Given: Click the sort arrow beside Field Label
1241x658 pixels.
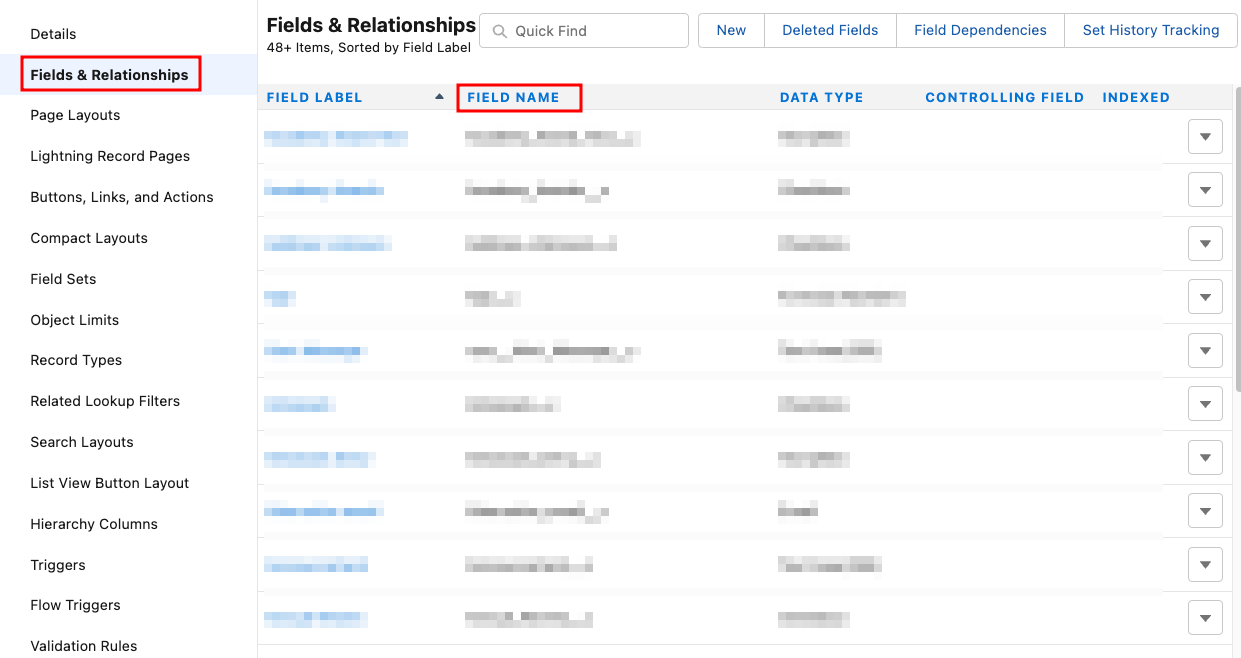Looking at the screenshot, I should tap(439, 97).
